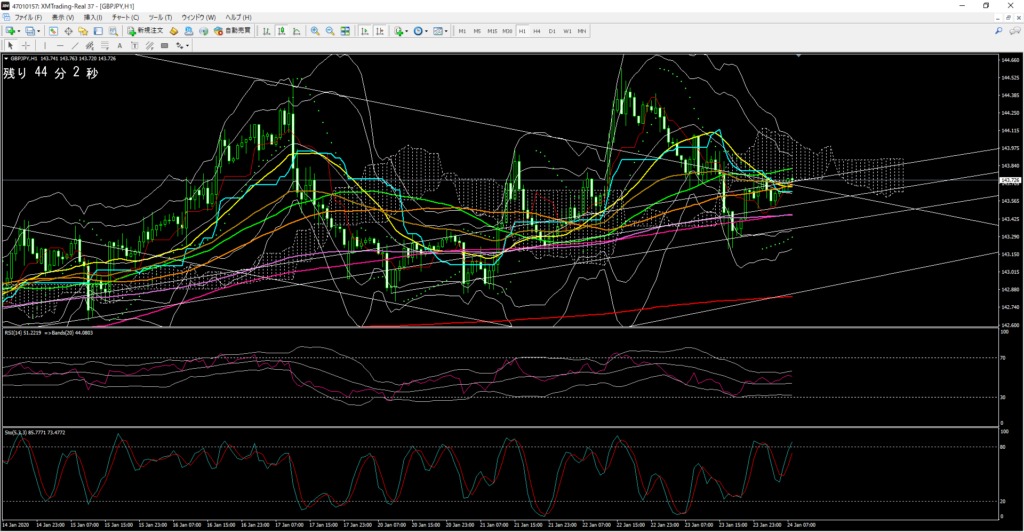Expand the Arrows tool dropdown arrow
The image size is (1024, 532).
187,46
